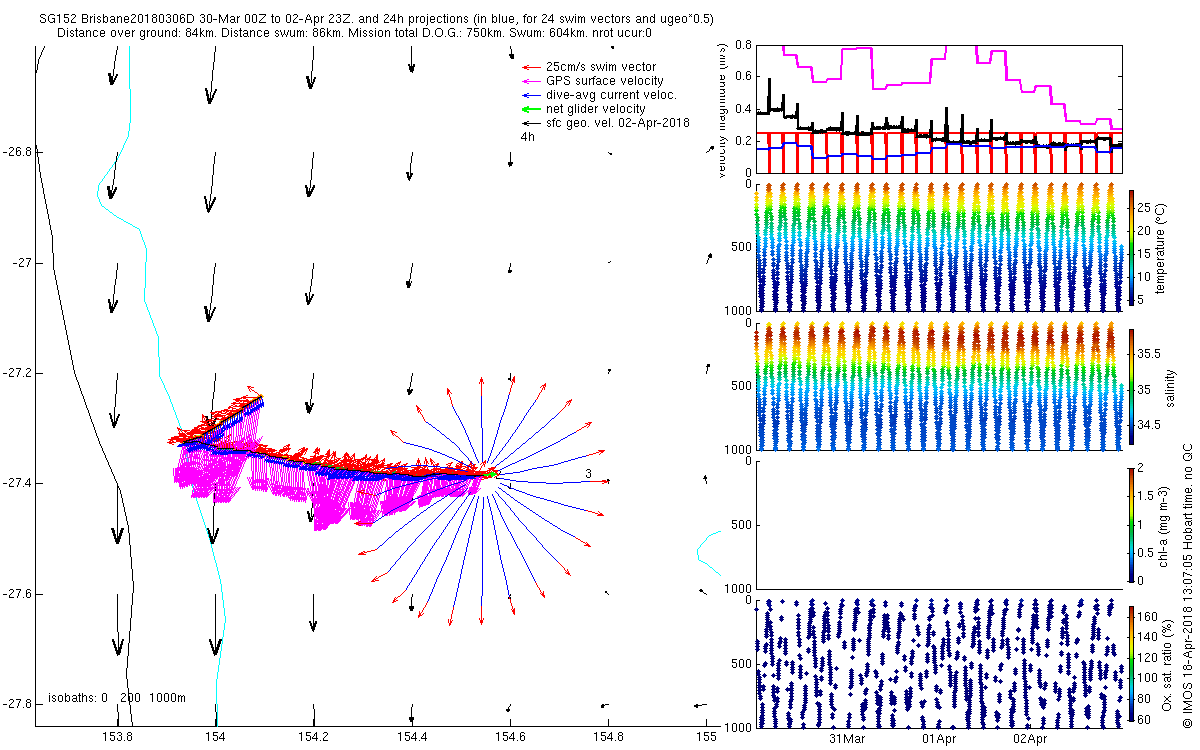Click the 154.4 longitude tick label
Screen dimensions: 1200x750
[x=412, y=737]
